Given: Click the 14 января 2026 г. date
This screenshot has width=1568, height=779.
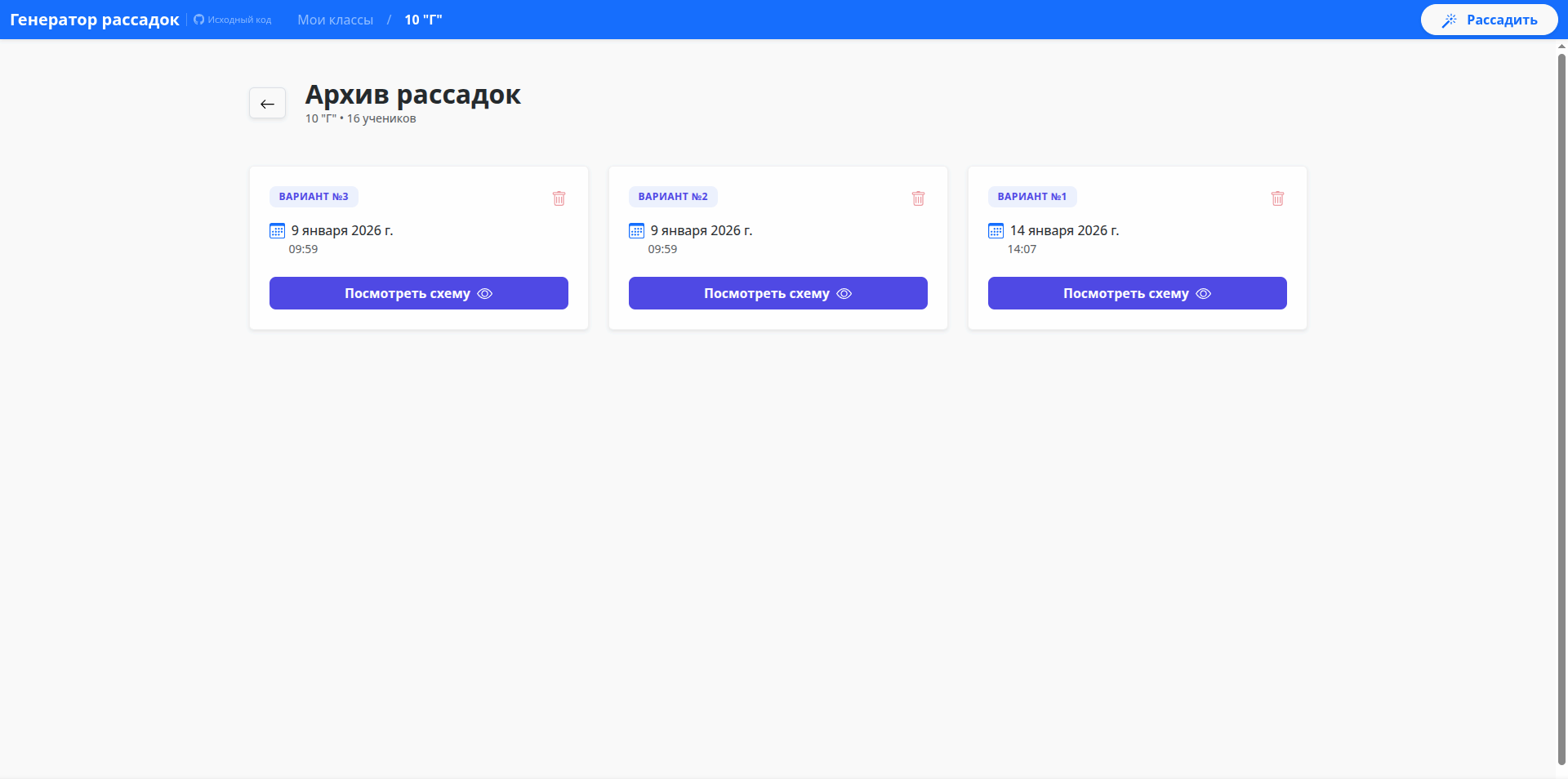Looking at the screenshot, I should tap(1064, 231).
